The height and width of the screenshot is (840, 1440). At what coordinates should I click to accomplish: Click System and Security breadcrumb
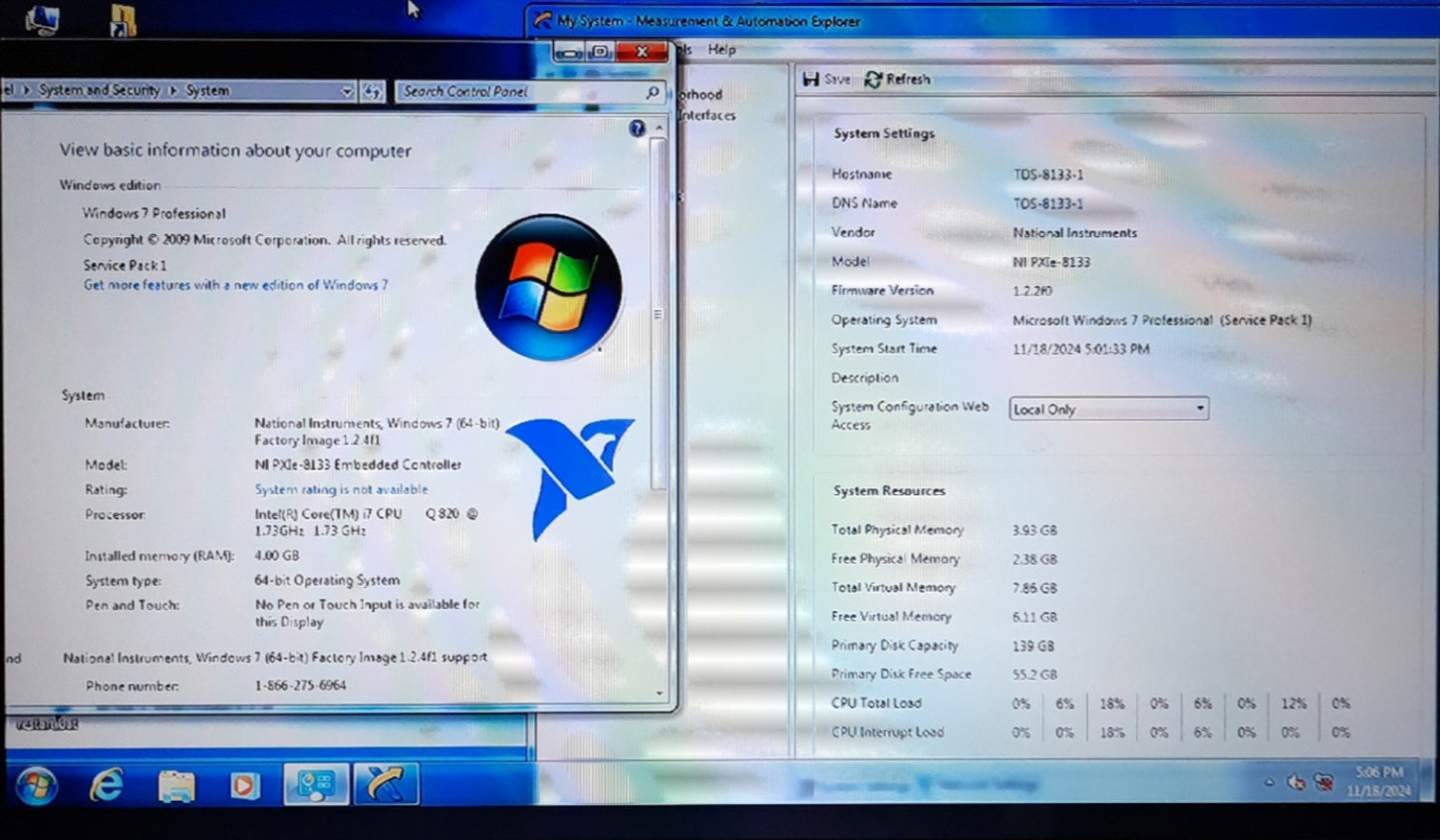click(99, 91)
